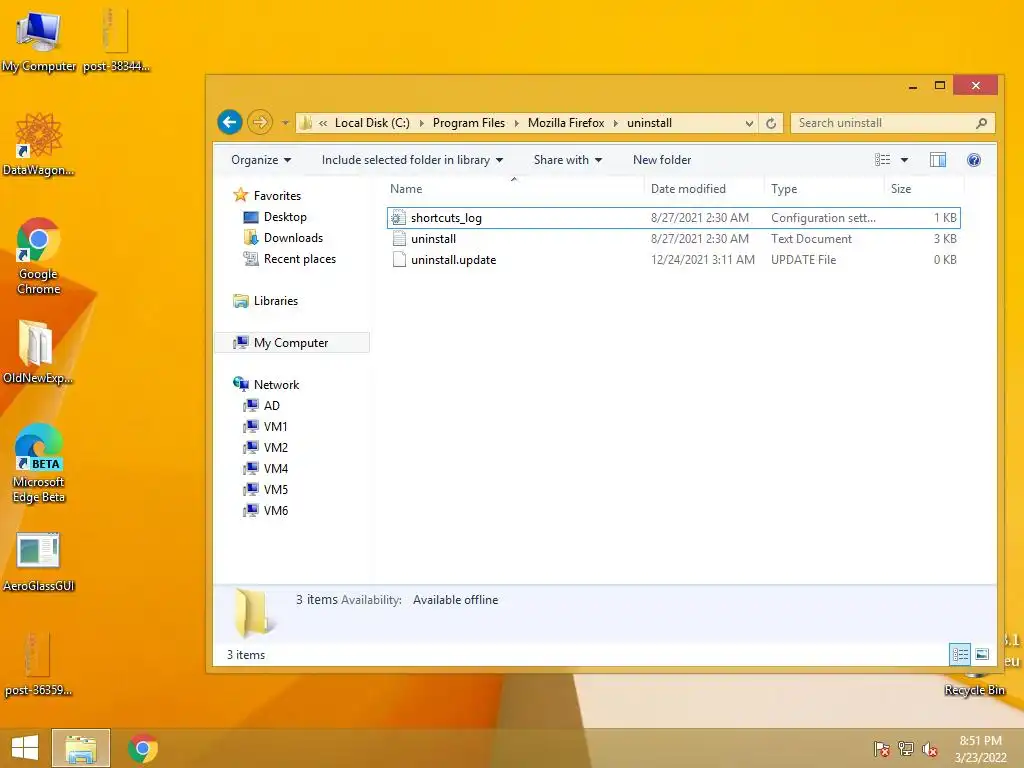Screen dimensions: 1024x768
Task: Select the post-36359 desktop file
Action: pyautogui.click(x=38, y=663)
